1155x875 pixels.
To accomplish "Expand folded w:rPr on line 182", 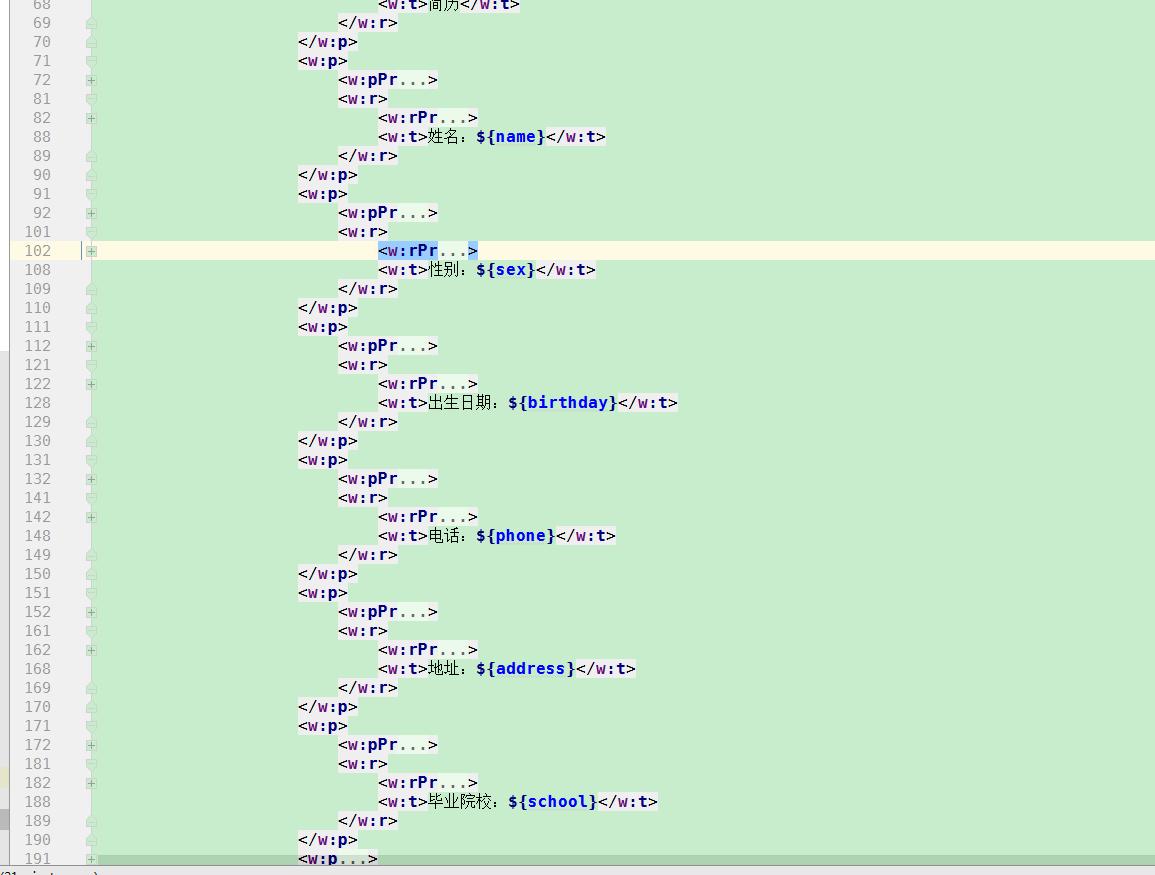I will pyautogui.click(x=91, y=784).
